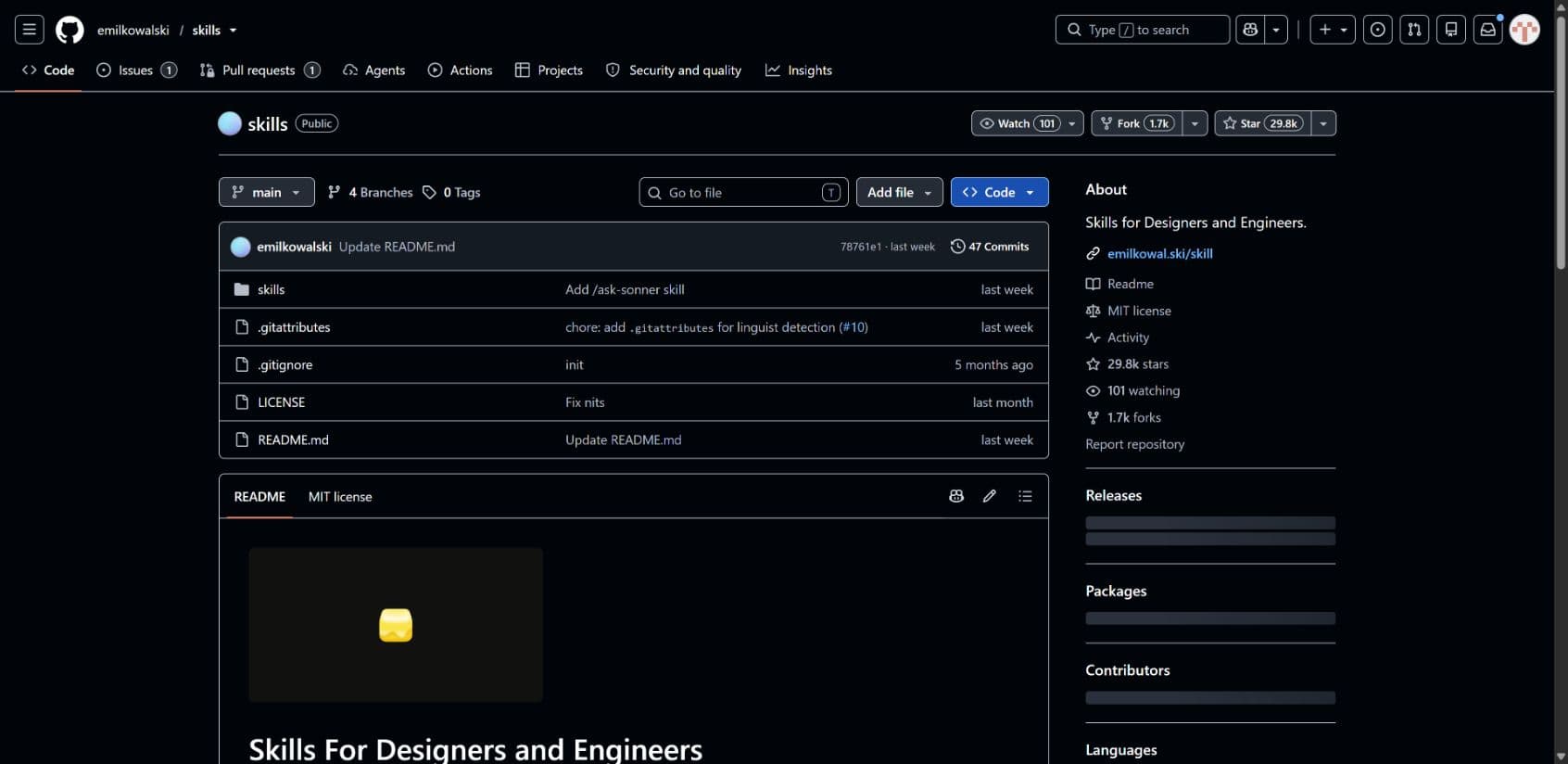This screenshot has height=764, width=1568.
Task: View the 47 Commits history
Action: tap(990, 247)
